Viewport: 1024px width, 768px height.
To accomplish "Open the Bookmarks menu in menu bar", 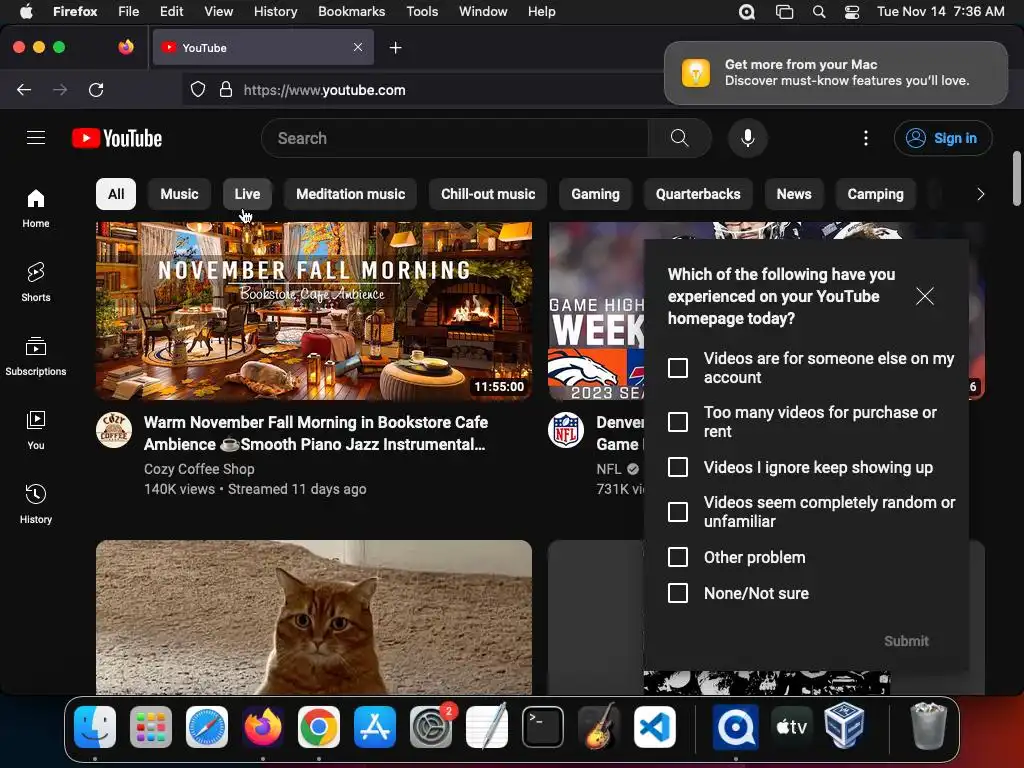I will click(x=351, y=12).
